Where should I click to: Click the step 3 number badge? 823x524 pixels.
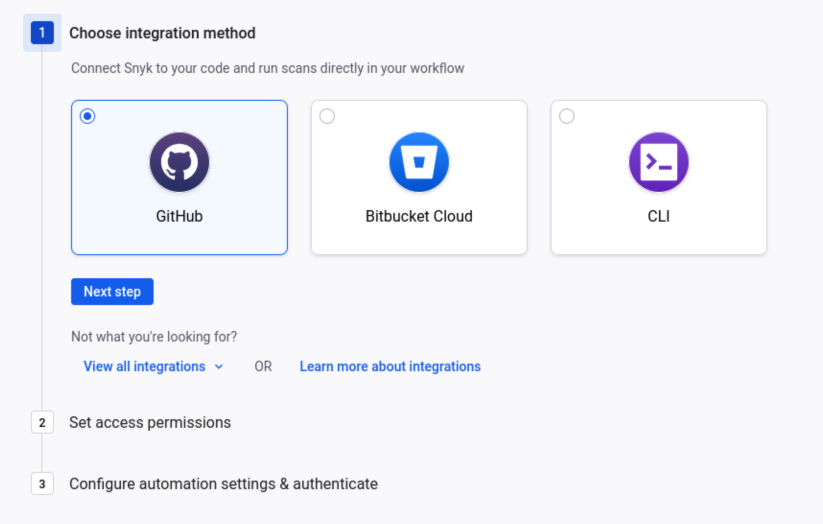(42, 484)
